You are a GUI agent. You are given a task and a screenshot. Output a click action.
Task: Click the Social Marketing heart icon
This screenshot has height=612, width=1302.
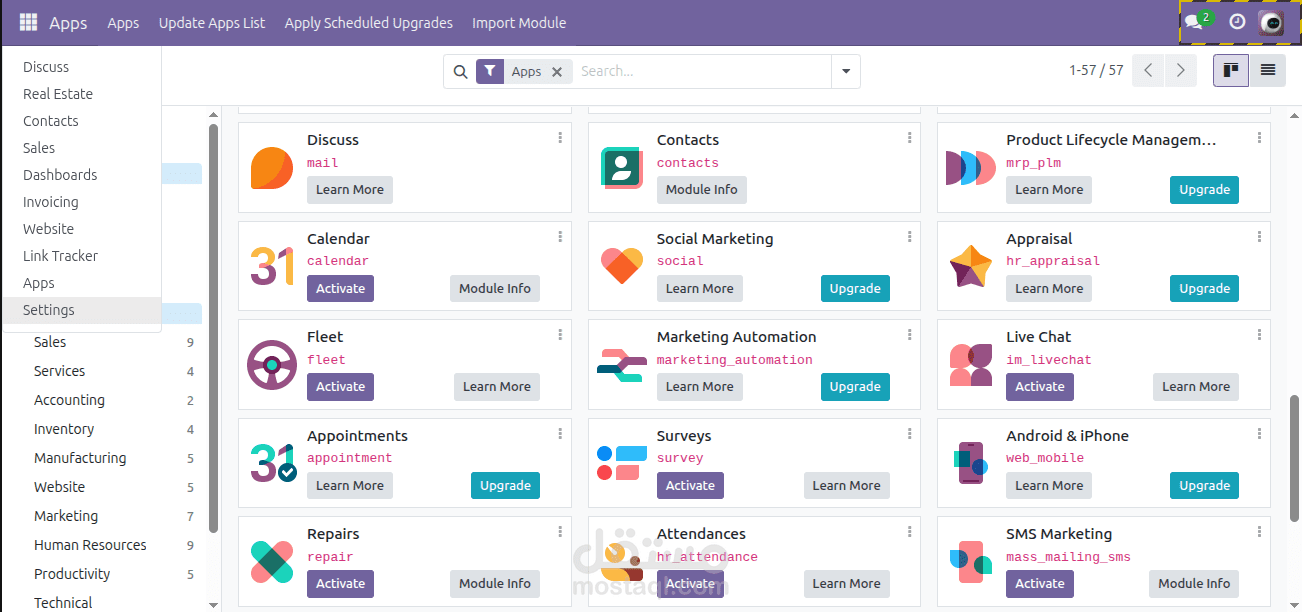(621, 266)
